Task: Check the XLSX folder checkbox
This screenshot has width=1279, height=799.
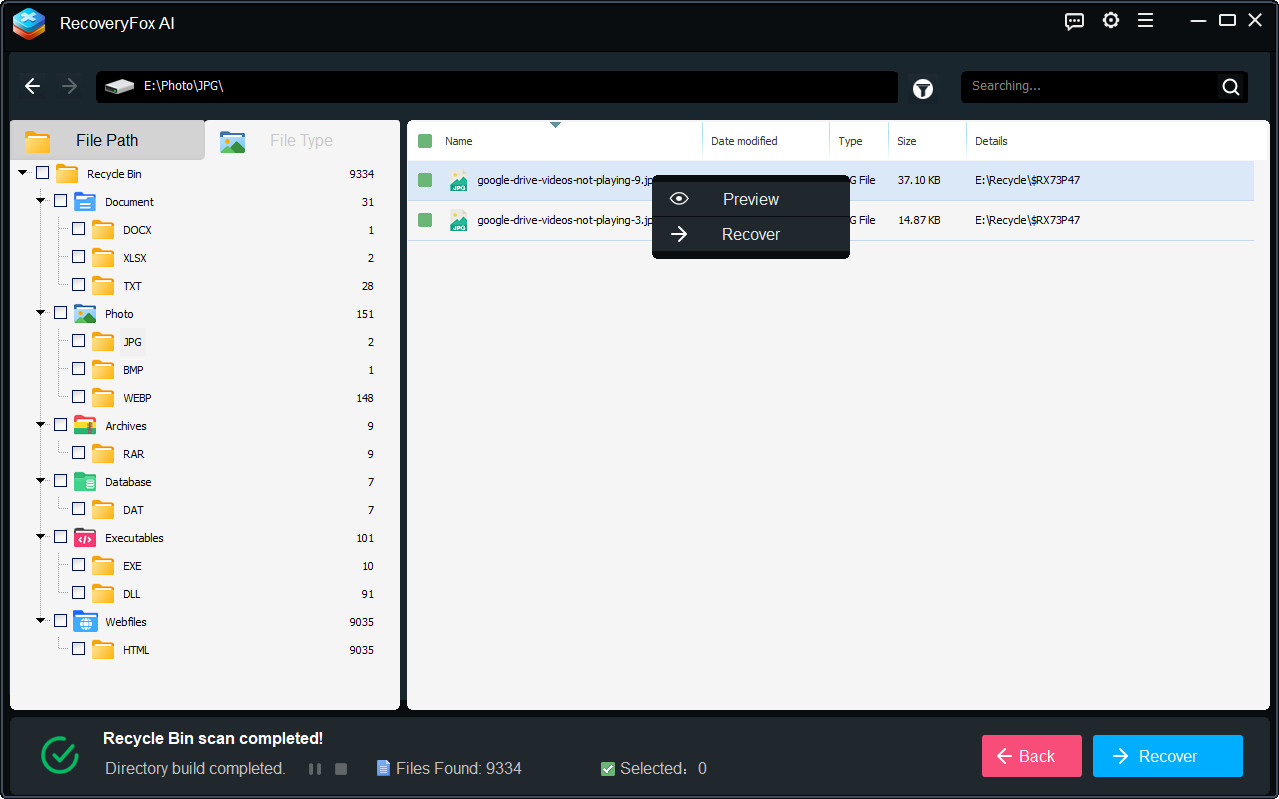Action: (78, 257)
